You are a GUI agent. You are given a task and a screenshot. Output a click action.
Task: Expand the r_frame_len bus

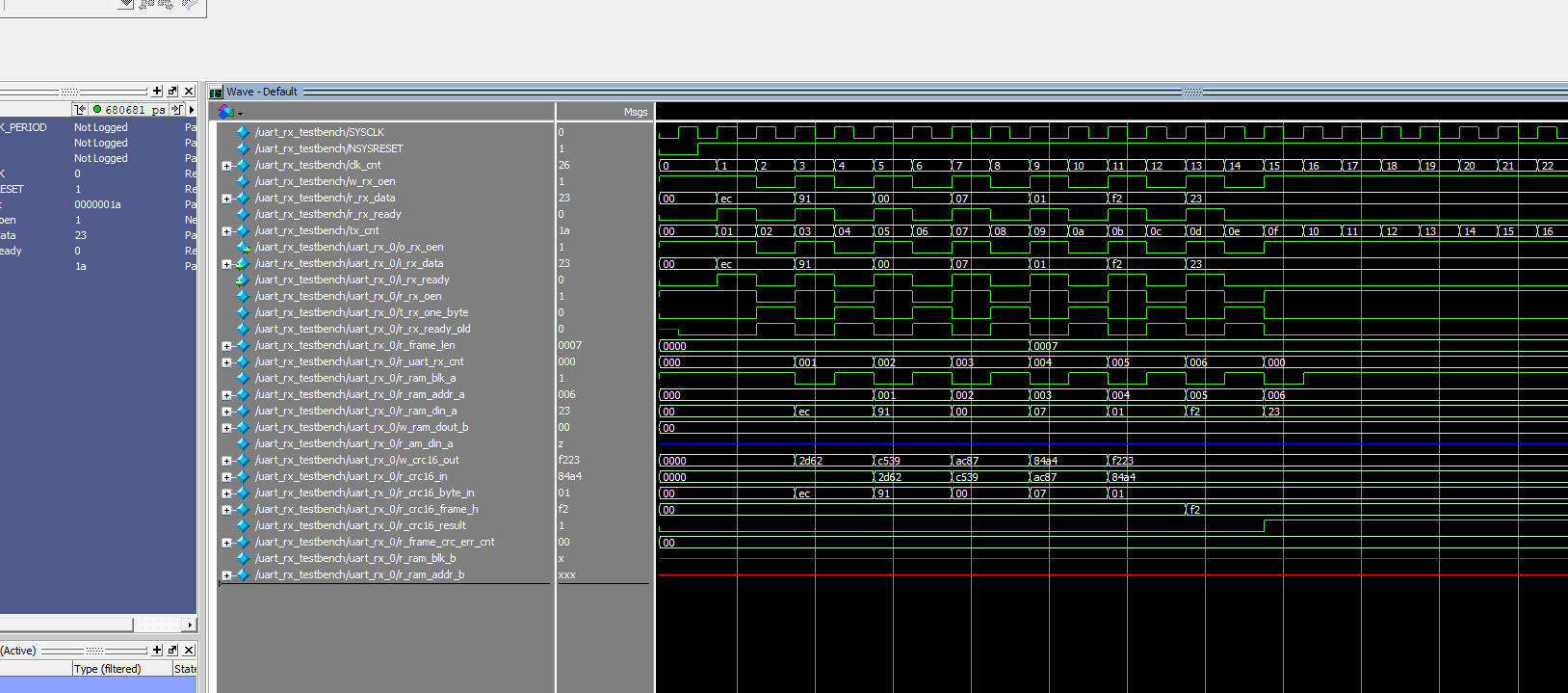pos(226,346)
